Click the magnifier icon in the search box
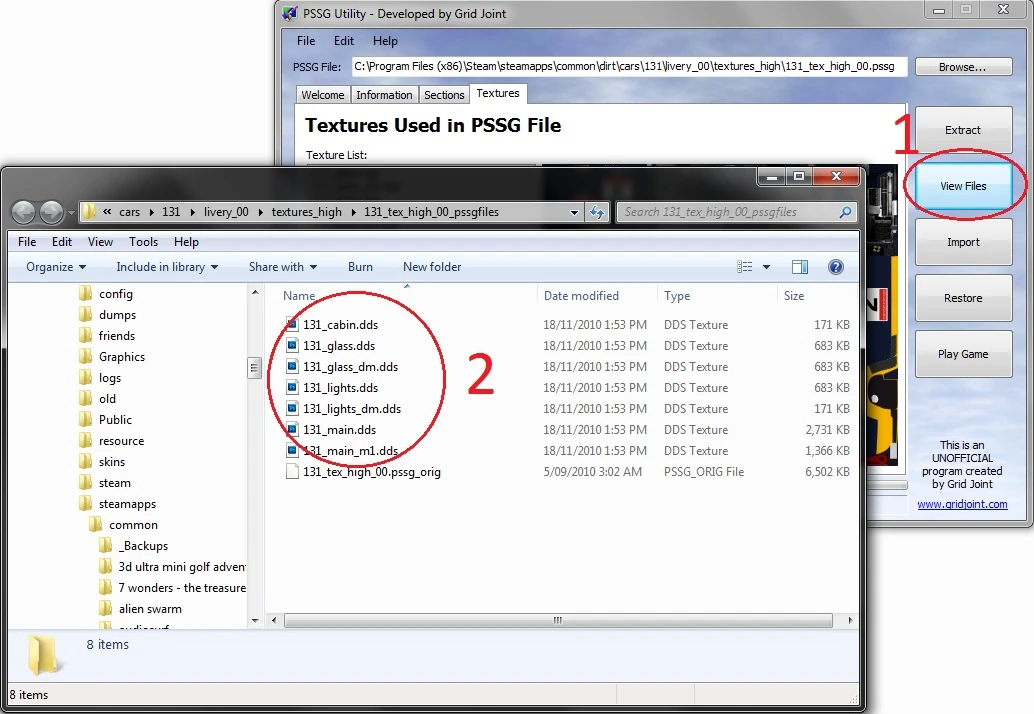Screen dimensions: 1034x714 coord(845,212)
